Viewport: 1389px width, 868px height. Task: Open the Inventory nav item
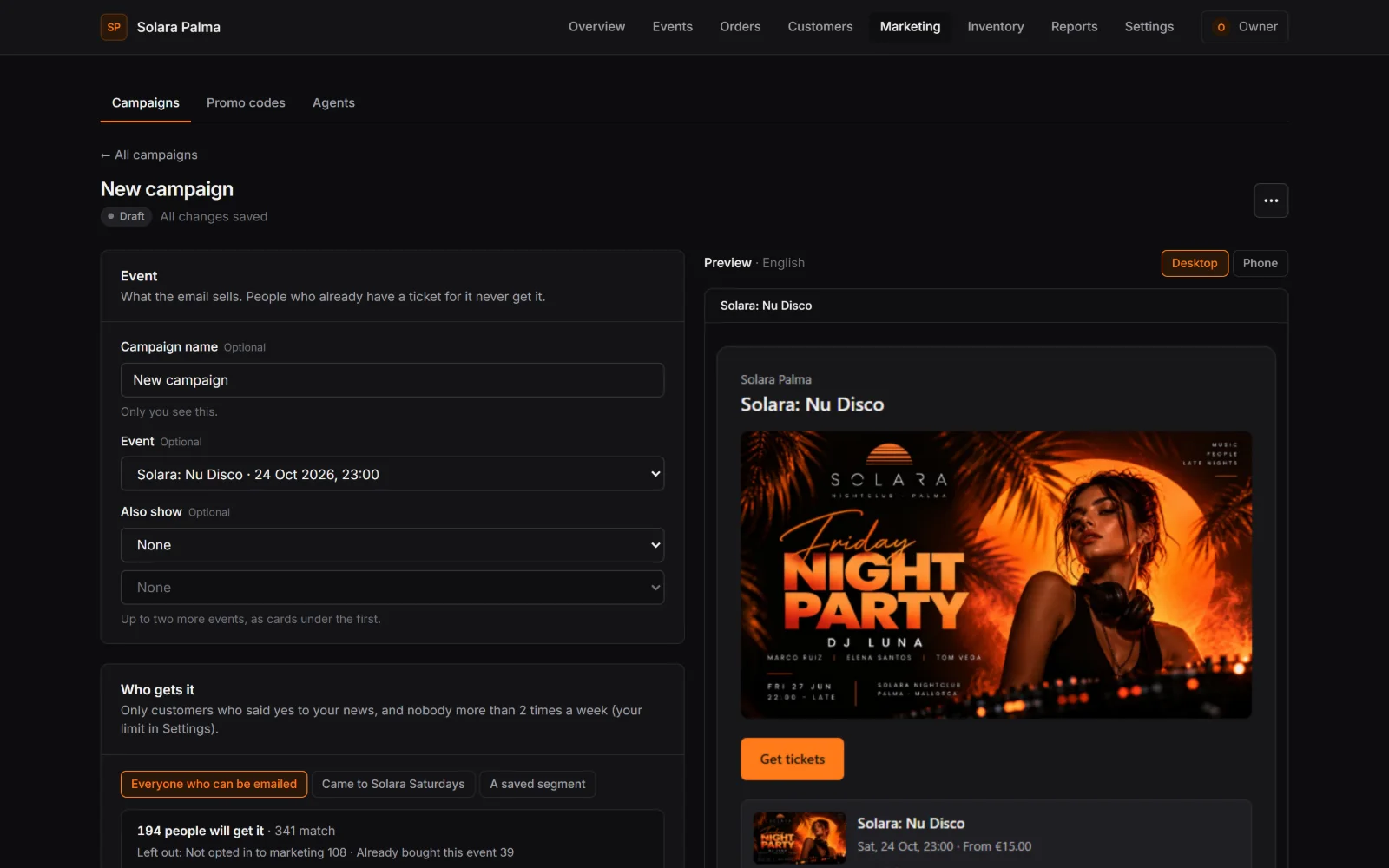tap(996, 27)
